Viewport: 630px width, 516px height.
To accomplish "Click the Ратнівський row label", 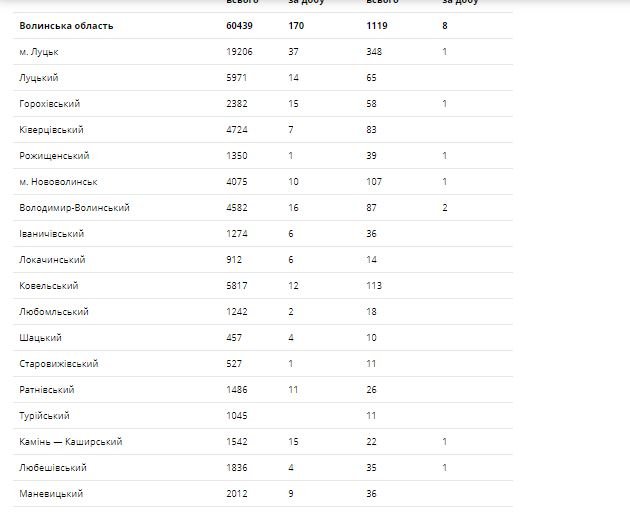I will coord(47,389).
